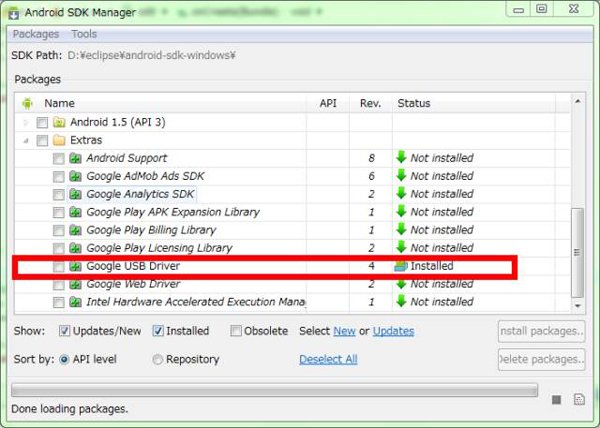Tick the Google Play Licensing Library checkbox
The width and height of the screenshot is (600, 428).
59,248
